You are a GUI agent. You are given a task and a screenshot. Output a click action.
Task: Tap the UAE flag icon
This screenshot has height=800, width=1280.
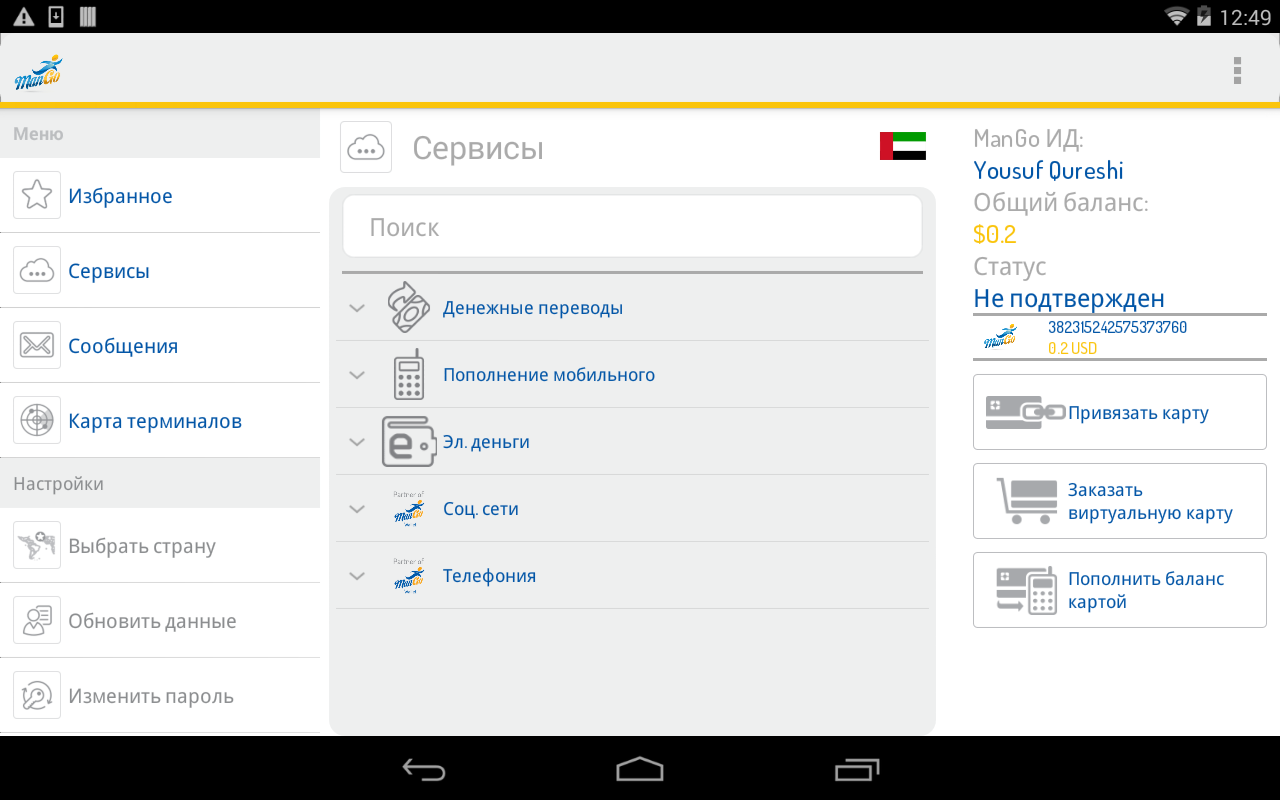click(903, 146)
